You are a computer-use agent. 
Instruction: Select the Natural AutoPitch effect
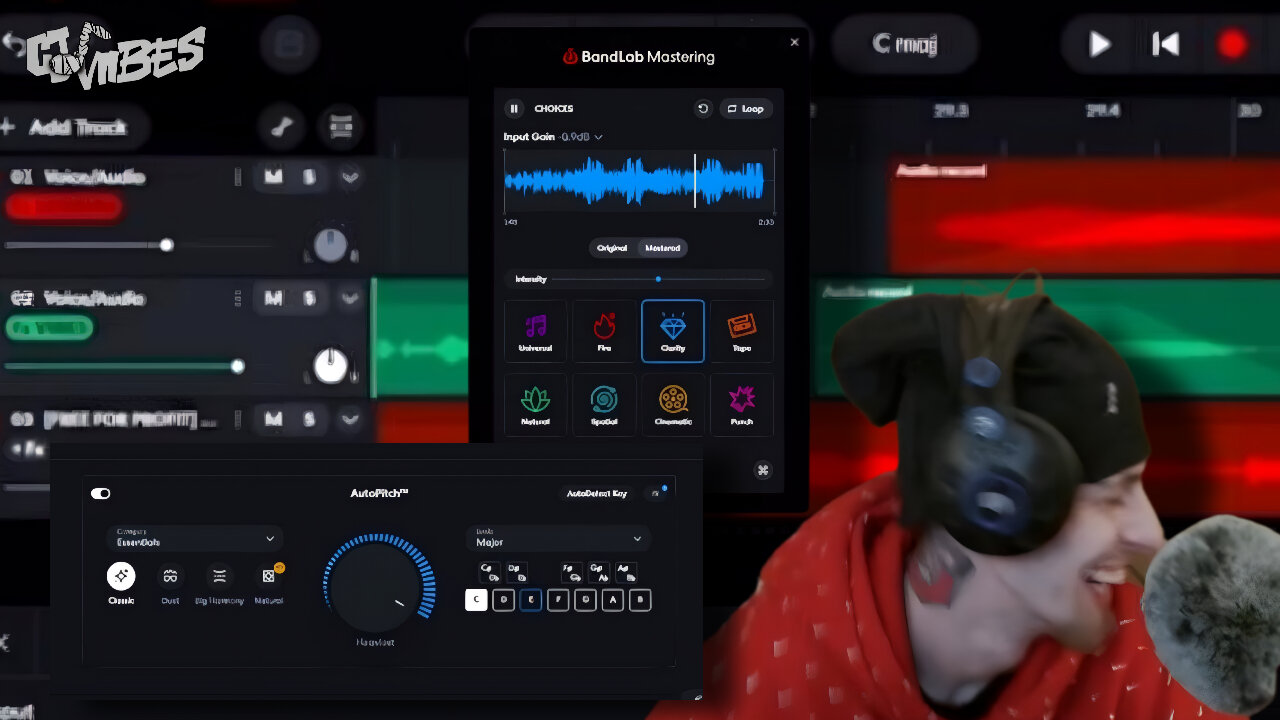coord(269,584)
